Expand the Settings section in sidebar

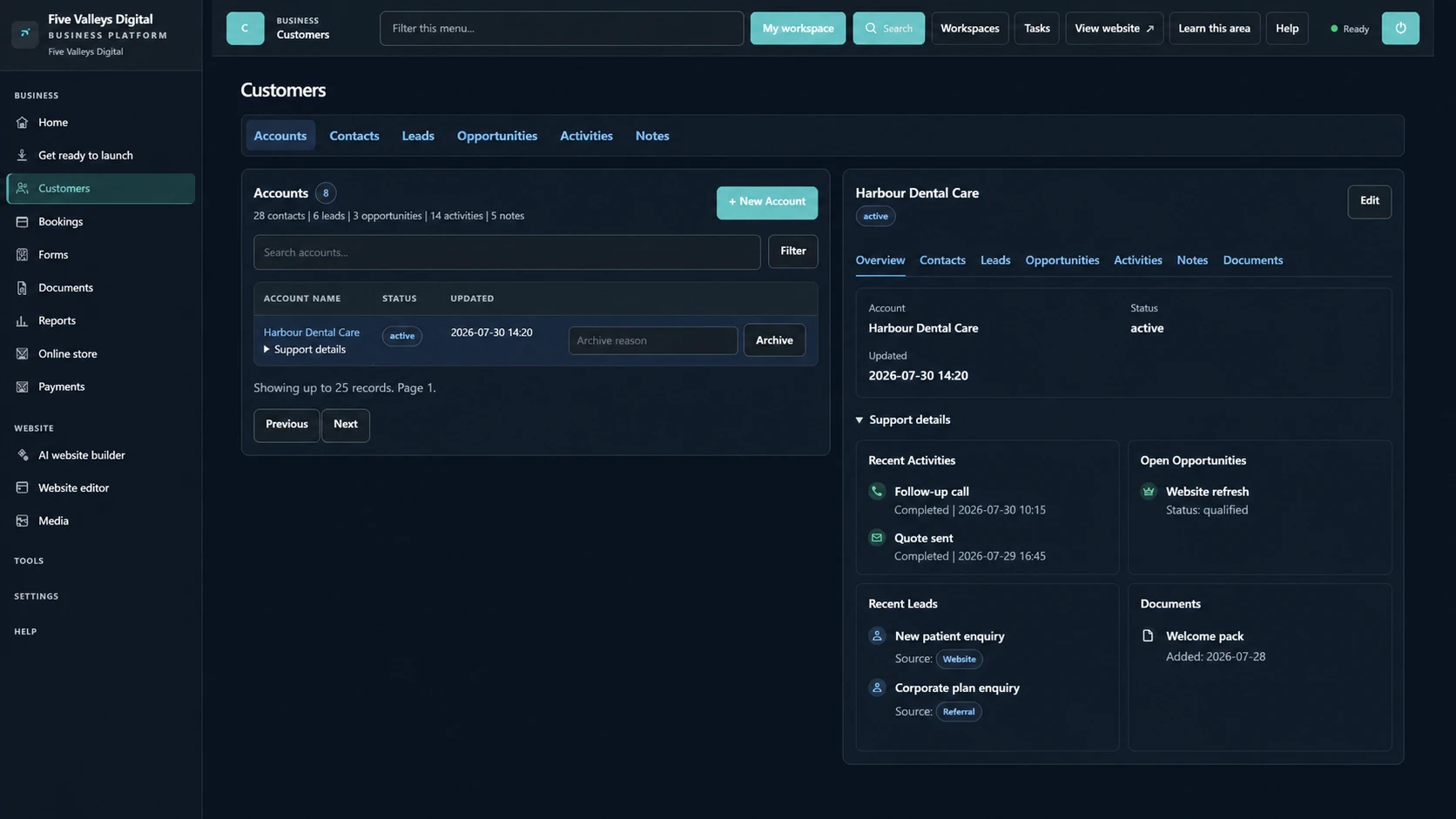pyautogui.click(x=37, y=597)
